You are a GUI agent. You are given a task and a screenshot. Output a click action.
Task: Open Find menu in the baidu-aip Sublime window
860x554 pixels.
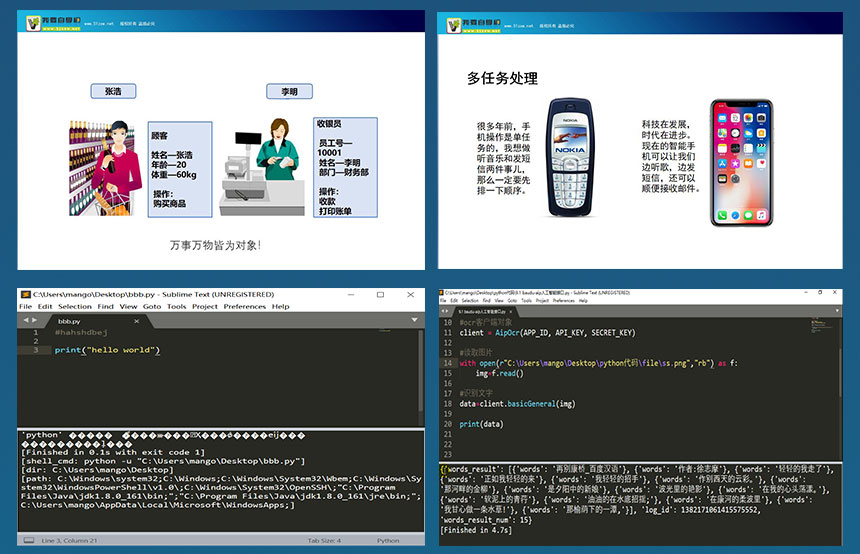[x=486, y=301]
